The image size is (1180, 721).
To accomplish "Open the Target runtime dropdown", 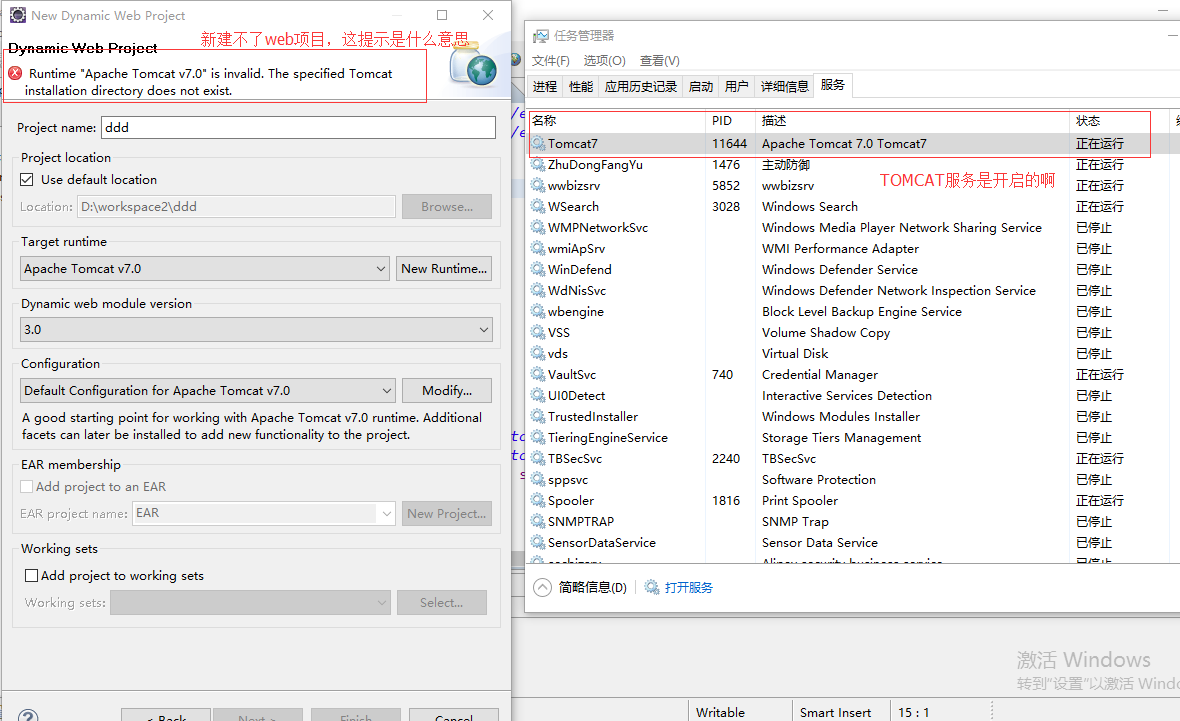I will tap(205, 269).
